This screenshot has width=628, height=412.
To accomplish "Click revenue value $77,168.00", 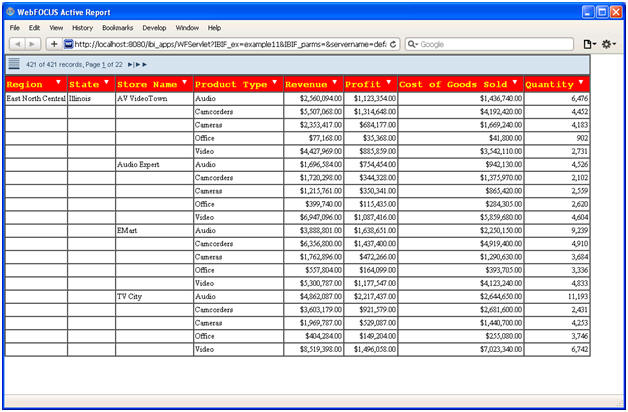I will tap(325, 138).
